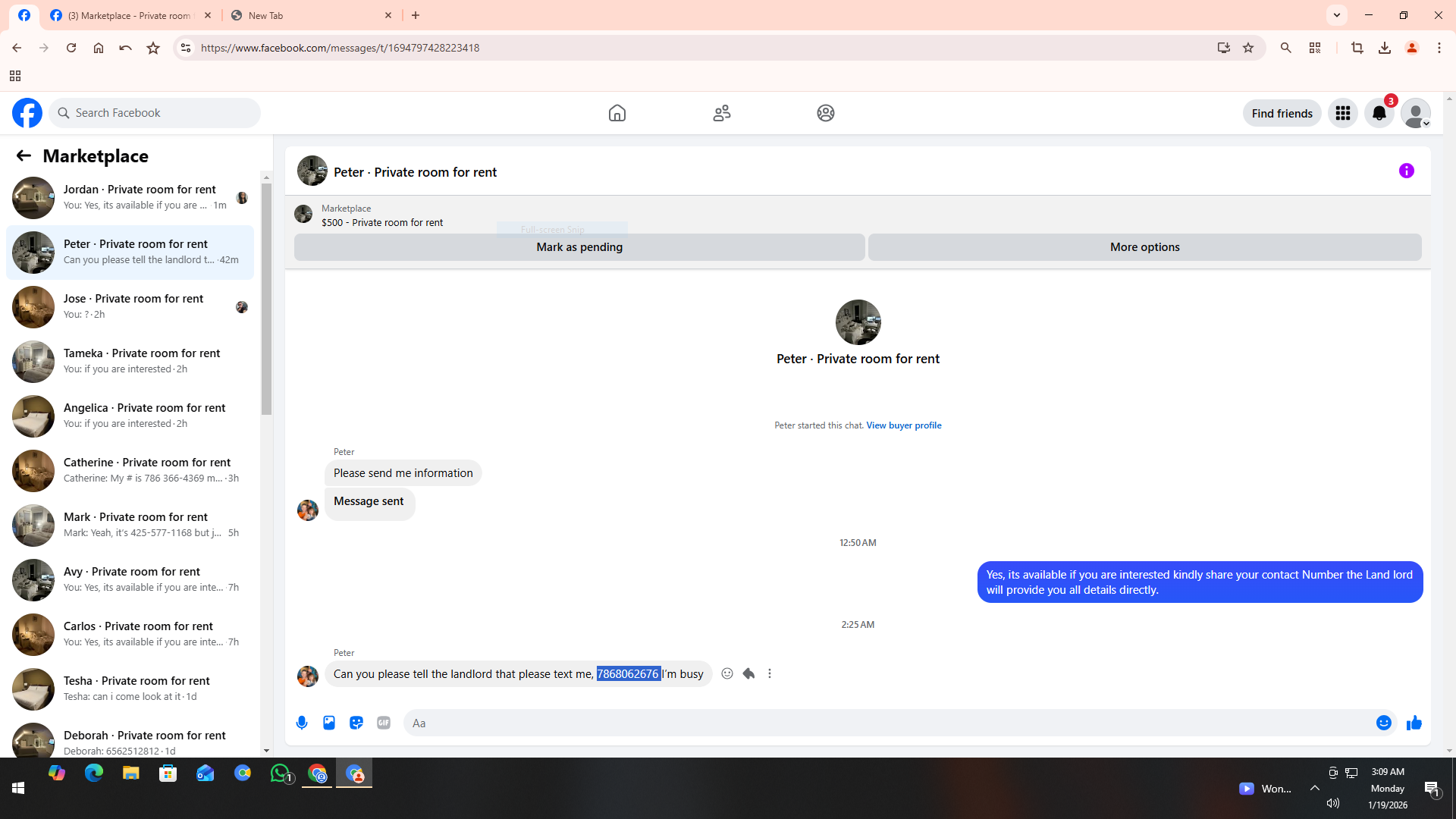
Task: Open more options on Peter's message
Action: [770, 673]
